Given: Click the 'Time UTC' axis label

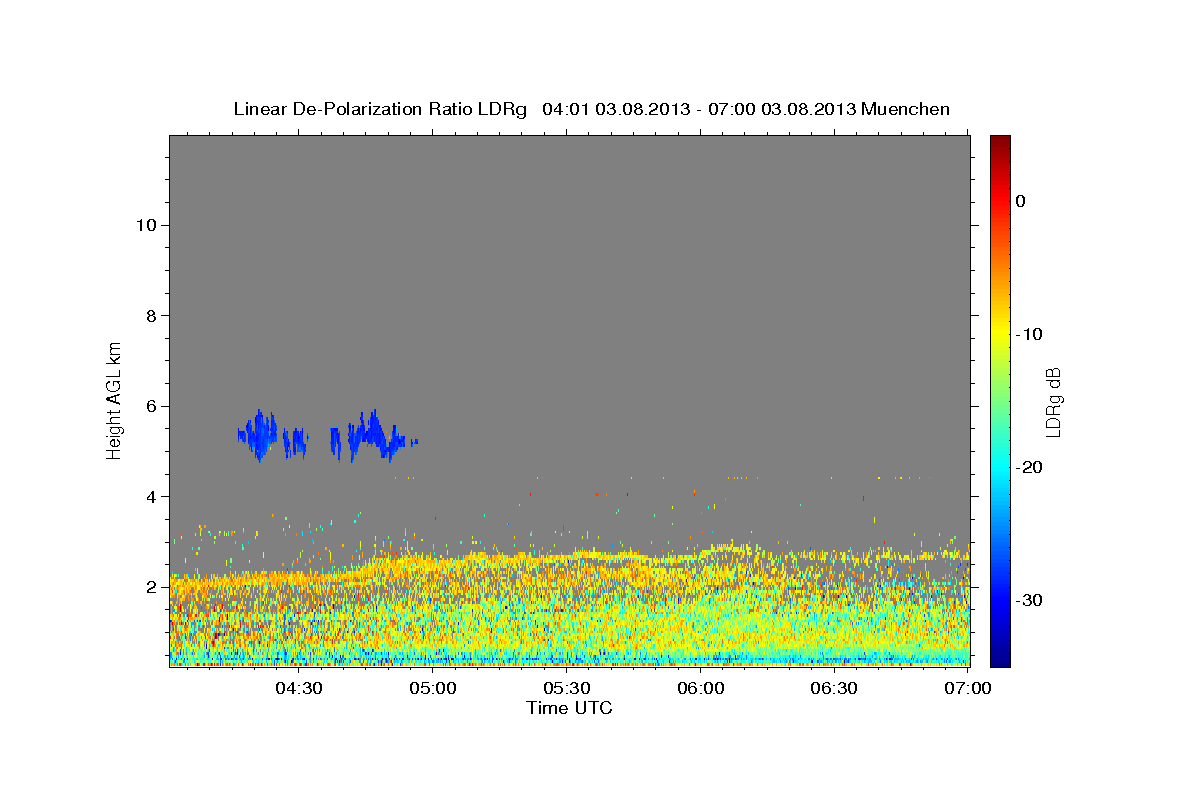Looking at the screenshot, I should (x=569, y=708).
